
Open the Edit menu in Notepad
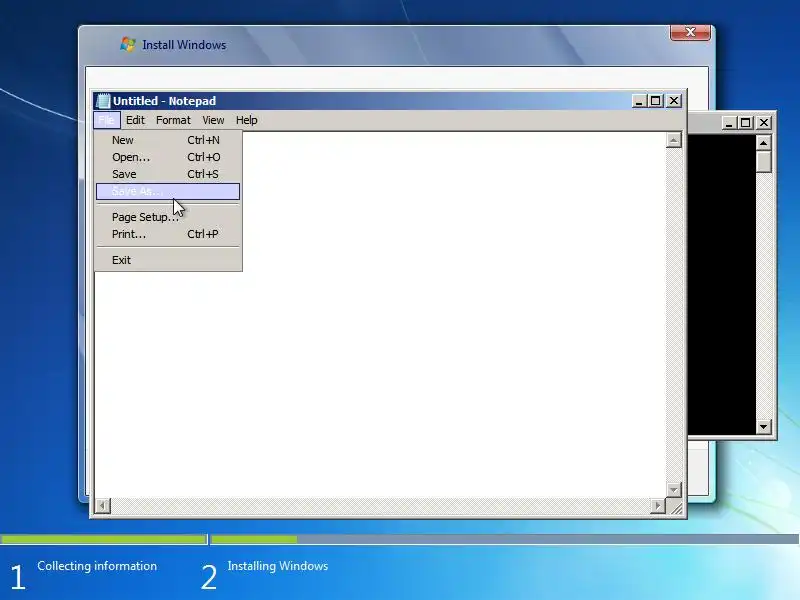135,120
